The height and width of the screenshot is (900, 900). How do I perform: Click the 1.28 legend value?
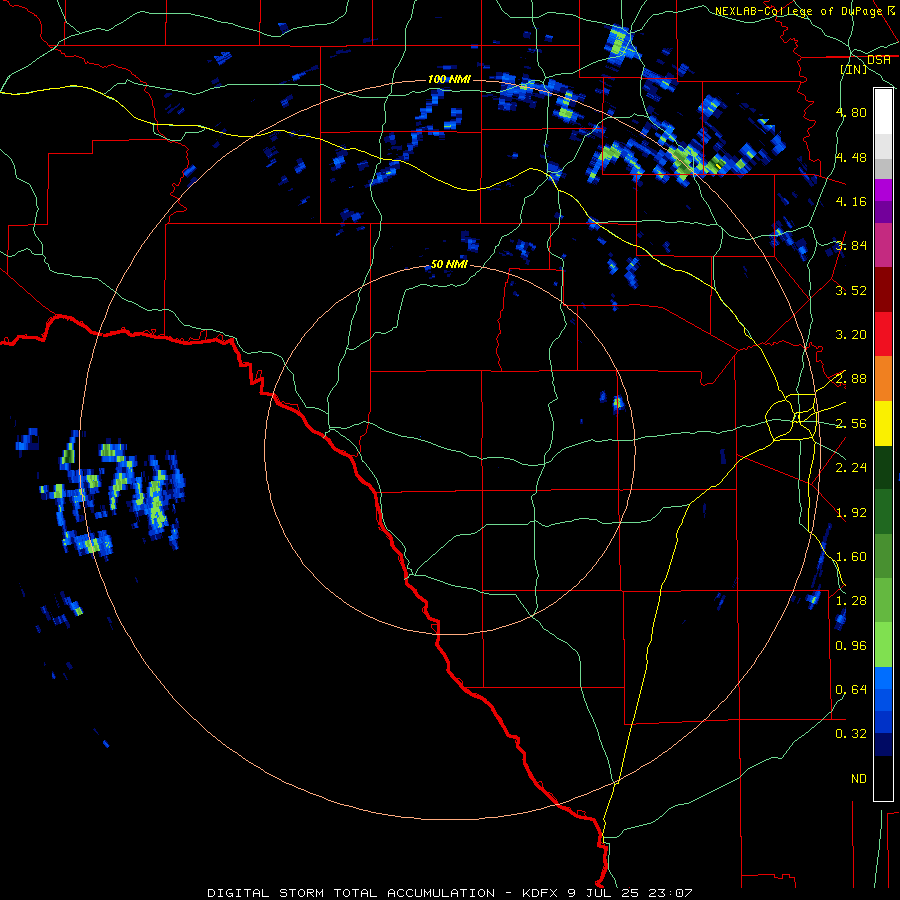(851, 601)
